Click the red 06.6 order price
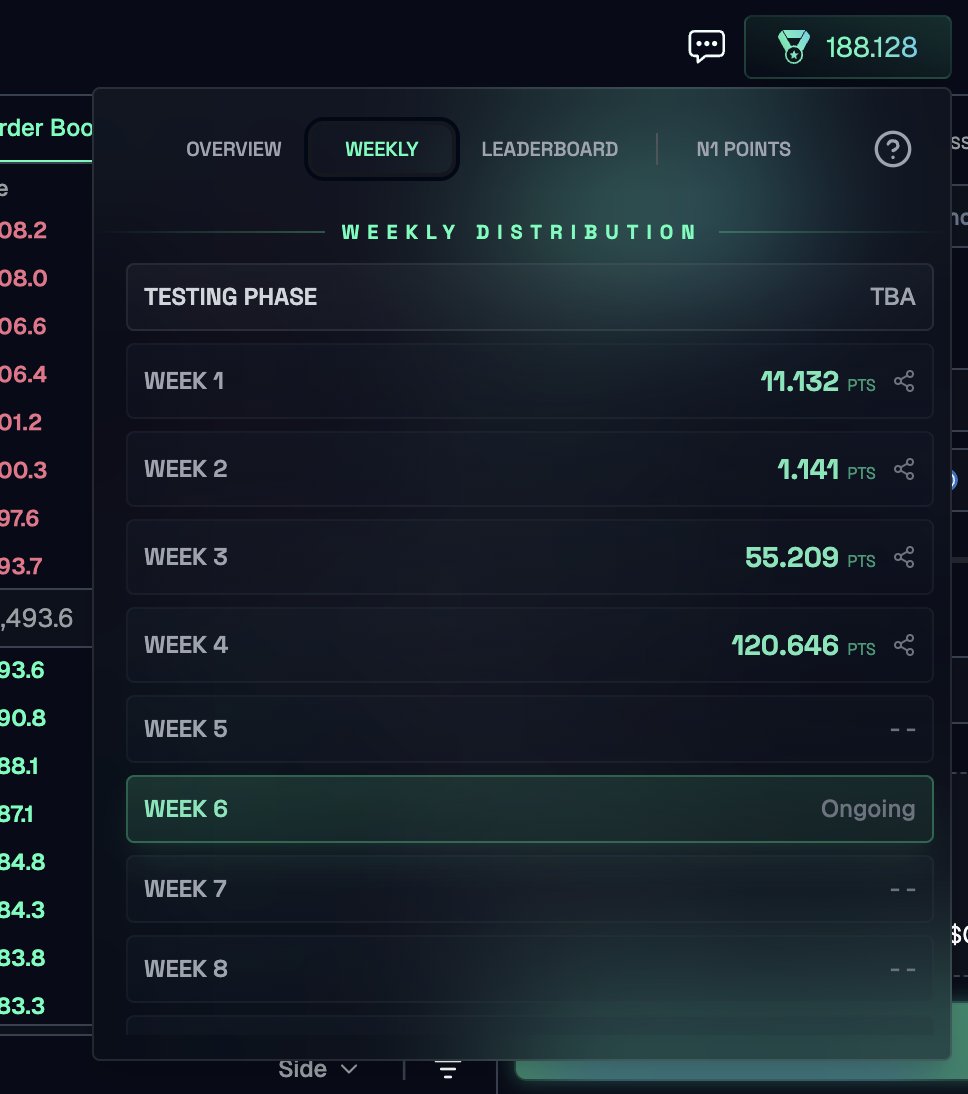 pos(23,327)
